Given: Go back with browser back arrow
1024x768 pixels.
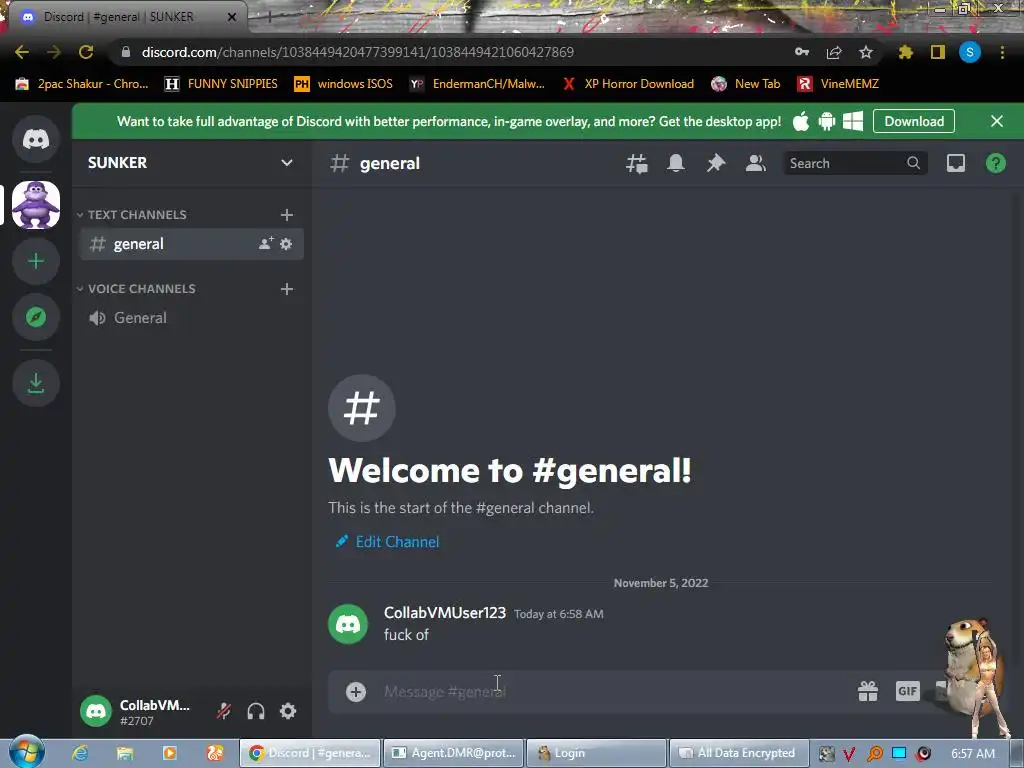Looking at the screenshot, I should click(x=22, y=52).
